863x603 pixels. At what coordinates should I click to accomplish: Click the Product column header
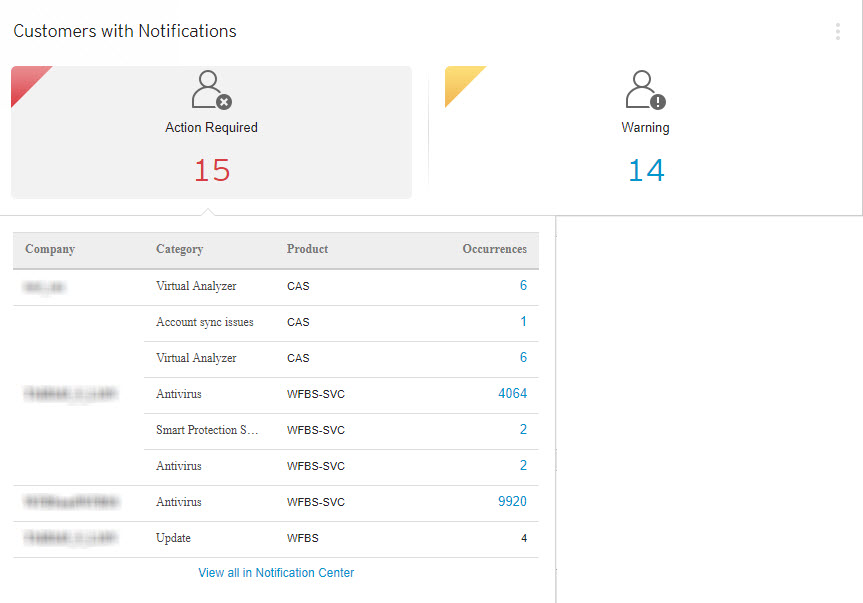307,249
